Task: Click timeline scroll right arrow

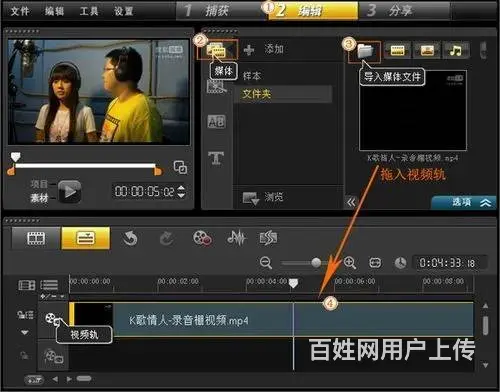Action: coord(69,379)
